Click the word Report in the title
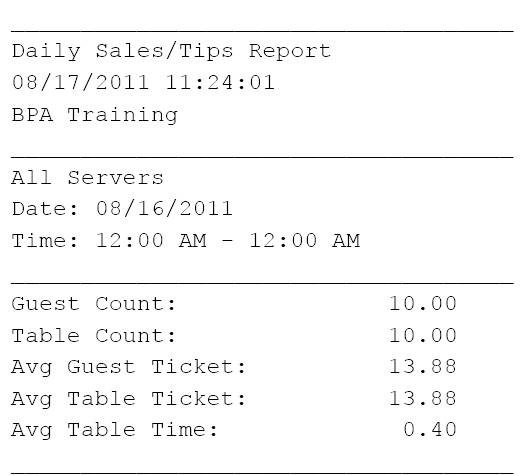528x476 pixels. [290, 52]
